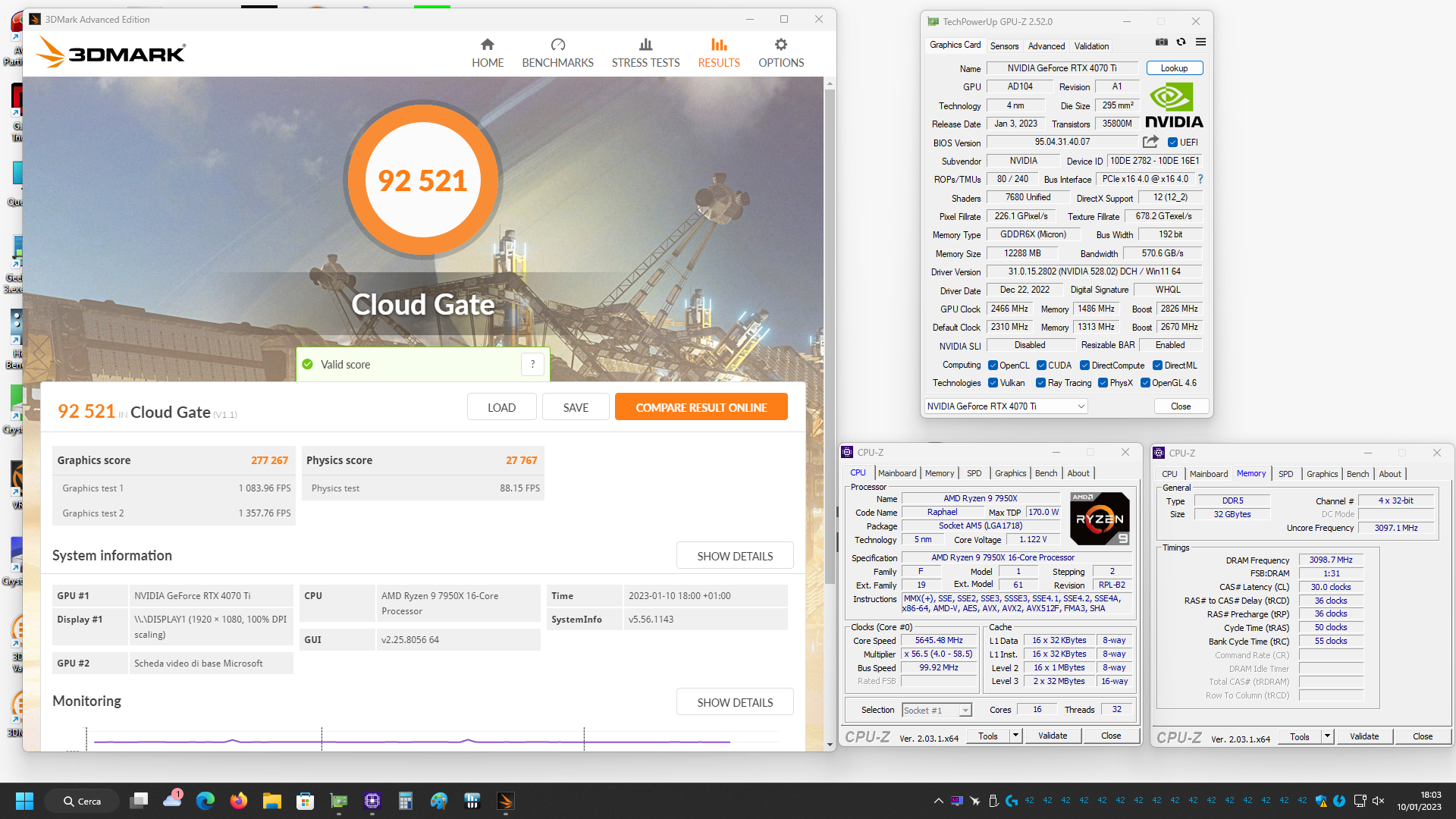Click the SAVE result button
Viewport: 1456px width, 819px height.
(x=576, y=407)
